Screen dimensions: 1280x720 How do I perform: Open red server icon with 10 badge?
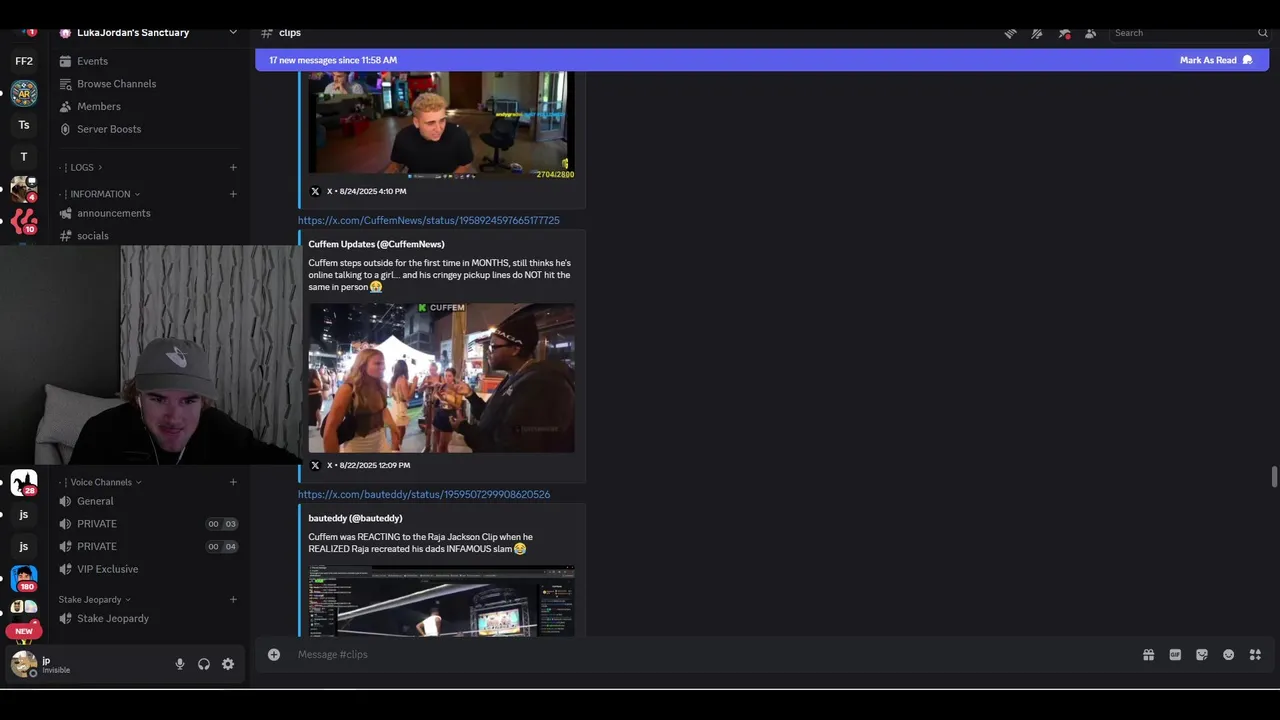click(24, 221)
